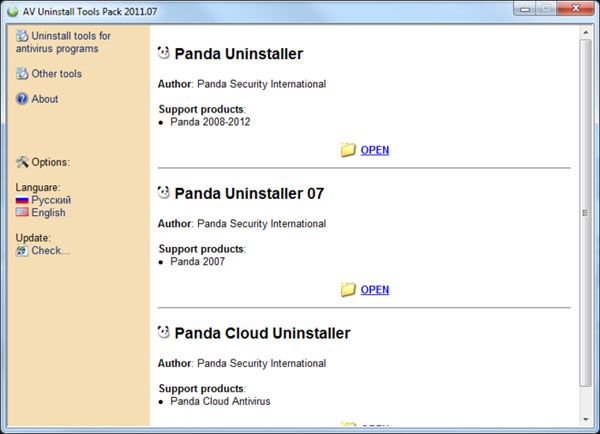
Task: Click the scrollbar down arrow
Action: tap(585, 419)
